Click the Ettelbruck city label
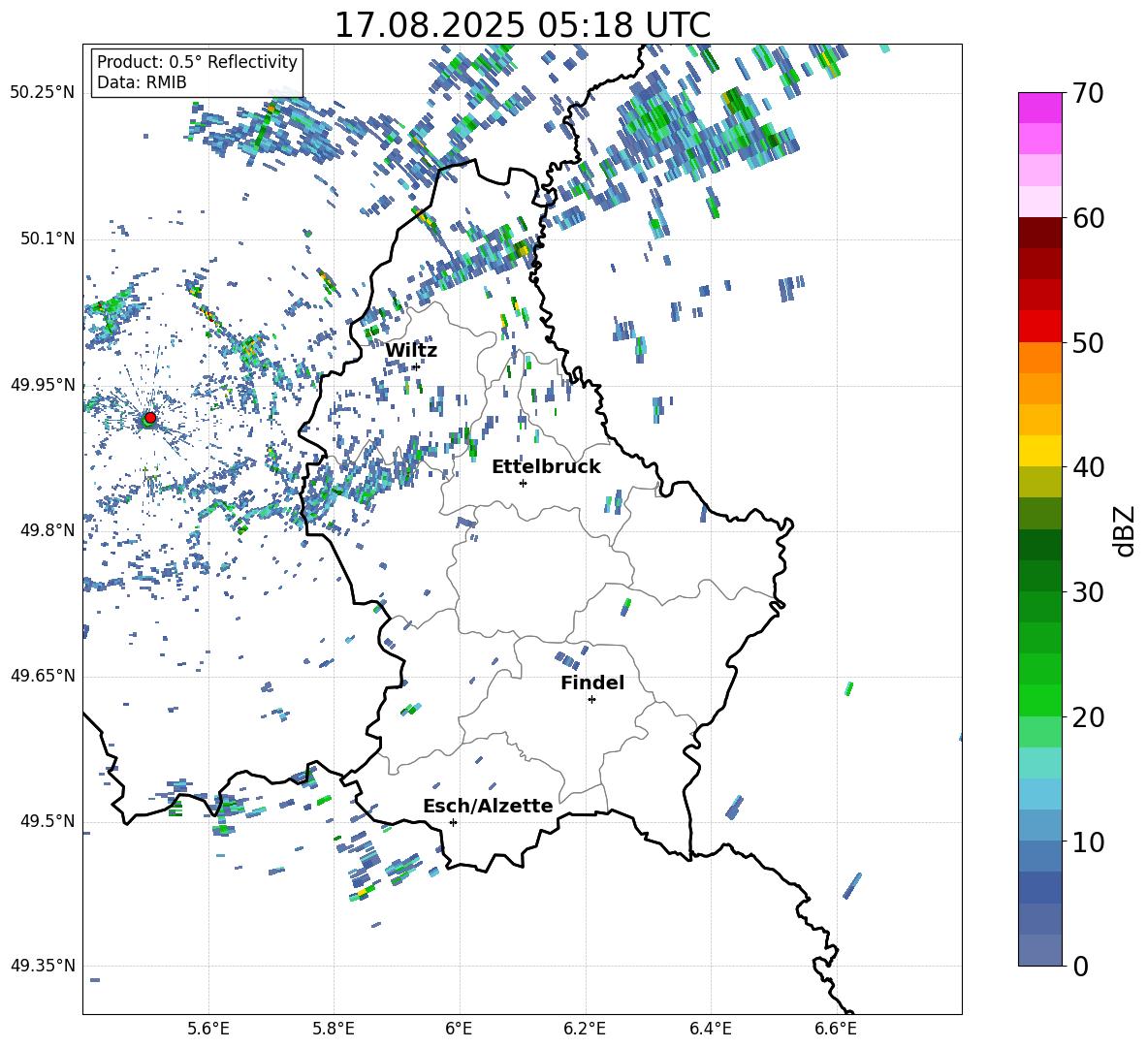The height and width of the screenshot is (1048, 1148). tap(546, 467)
